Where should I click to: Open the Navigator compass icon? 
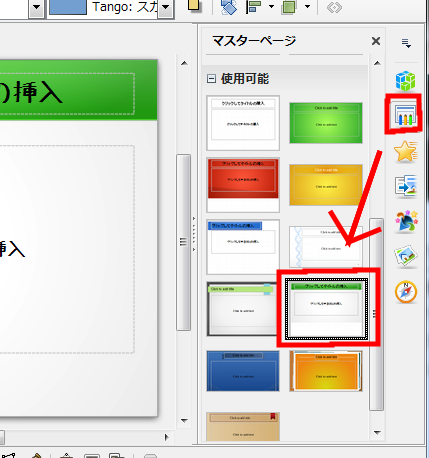[406, 292]
